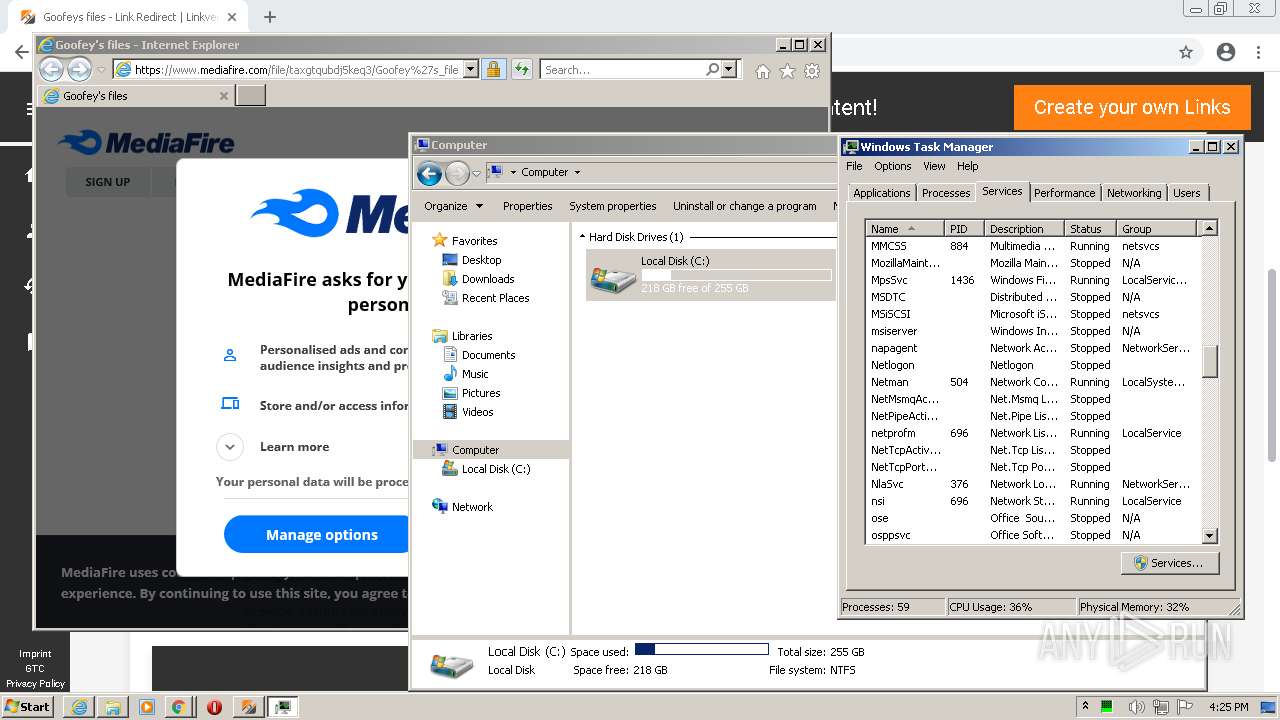
Task: Go back in the Computer explorer window
Action: click(429, 174)
